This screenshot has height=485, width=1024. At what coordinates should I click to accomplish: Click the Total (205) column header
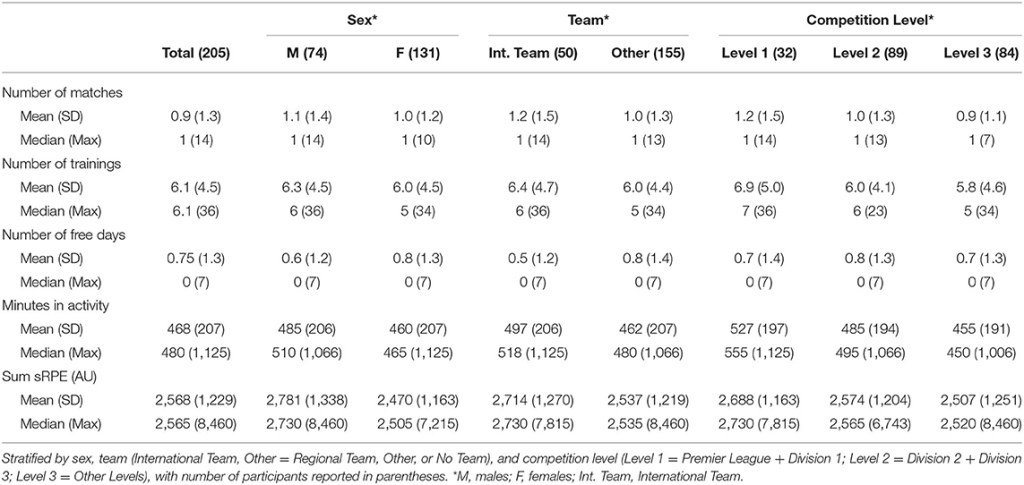(x=196, y=53)
